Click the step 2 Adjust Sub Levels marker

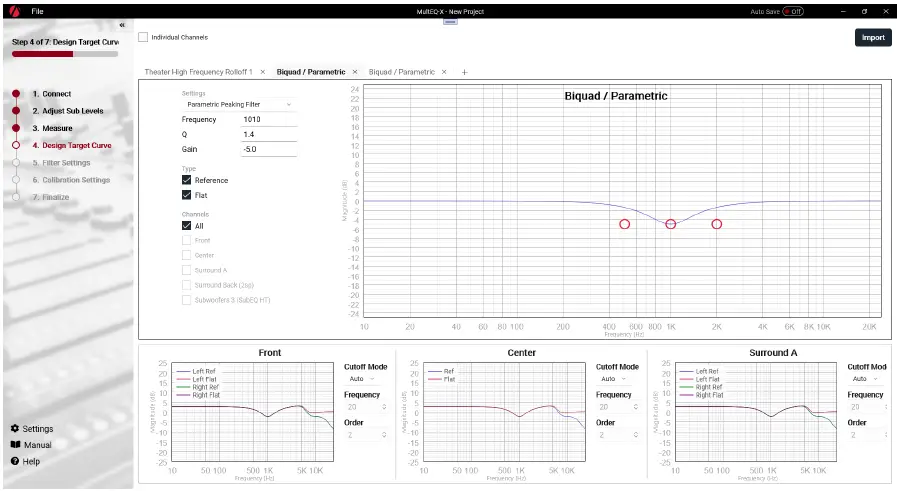pyautogui.click(x=16, y=111)
